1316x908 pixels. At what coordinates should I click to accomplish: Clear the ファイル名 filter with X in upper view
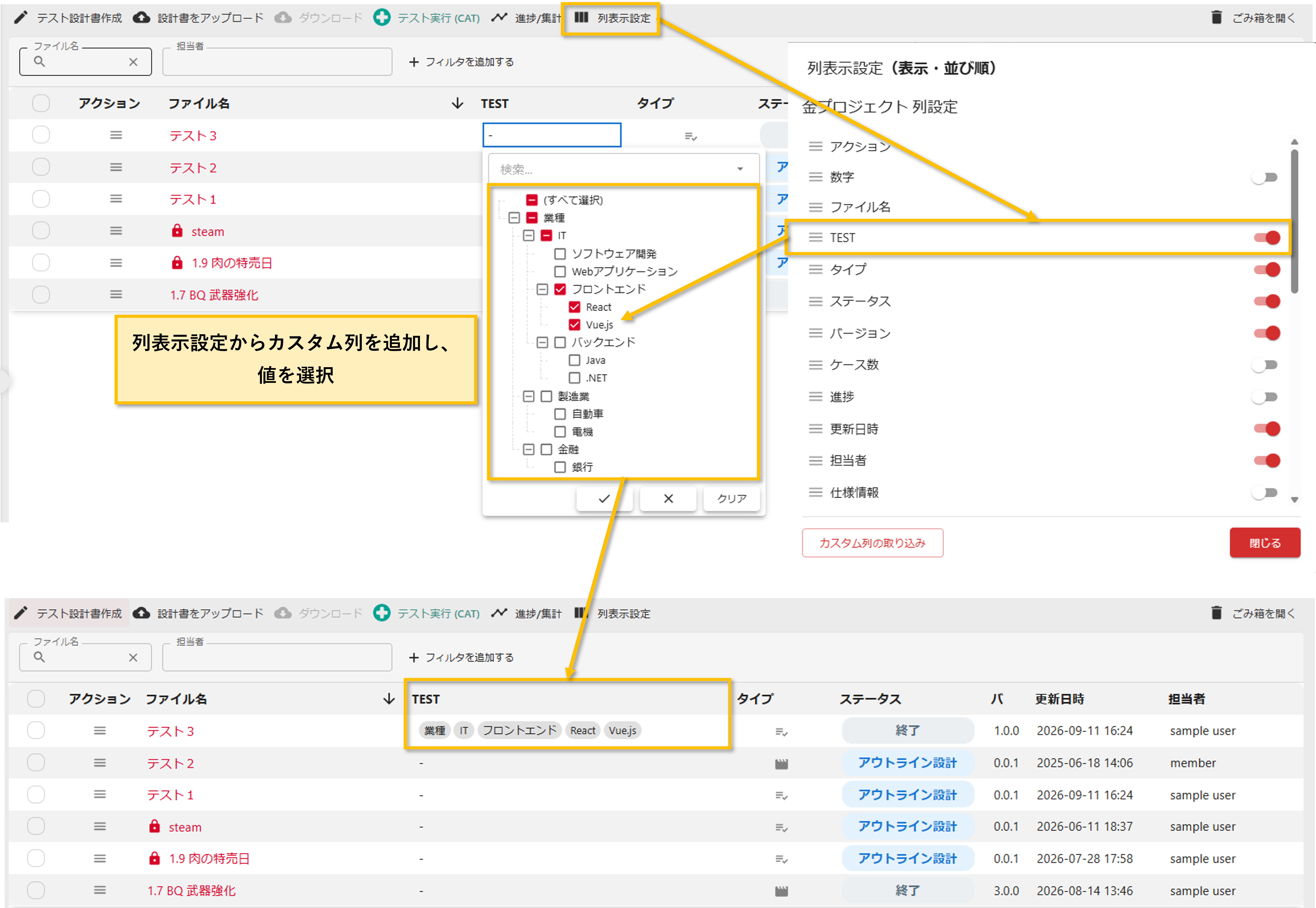(x=133, y=62)
